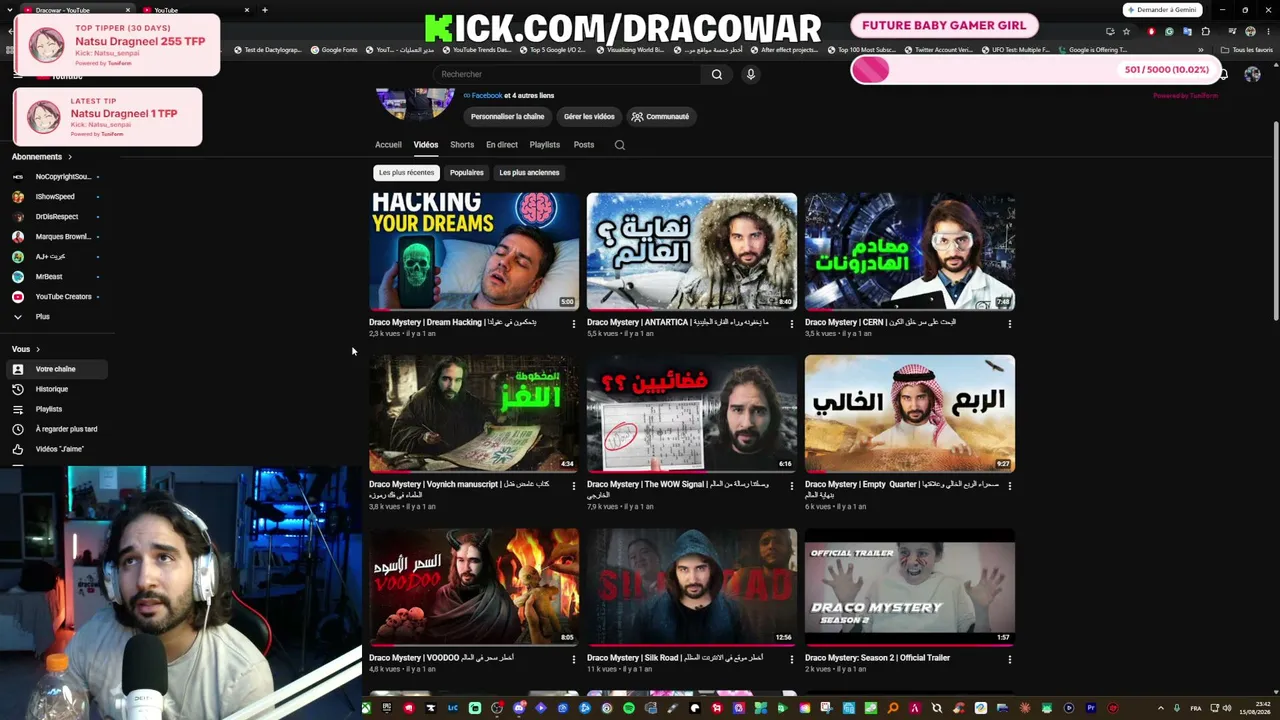Filter videos by Les plus récentes

(406, 173)
